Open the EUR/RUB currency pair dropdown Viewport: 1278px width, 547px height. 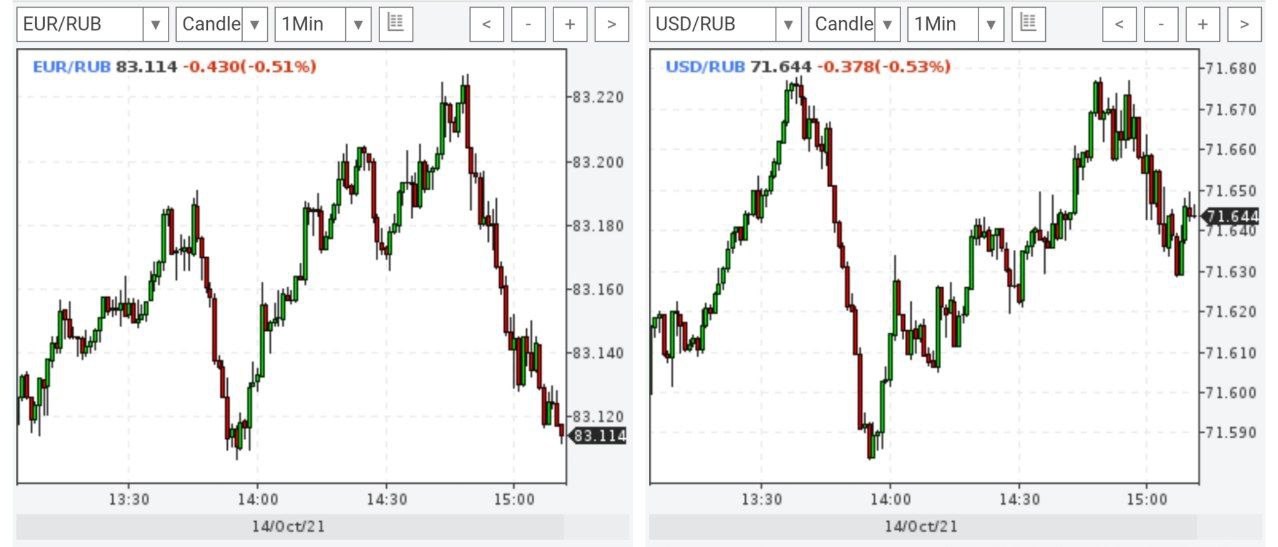(x=92, y=23)
